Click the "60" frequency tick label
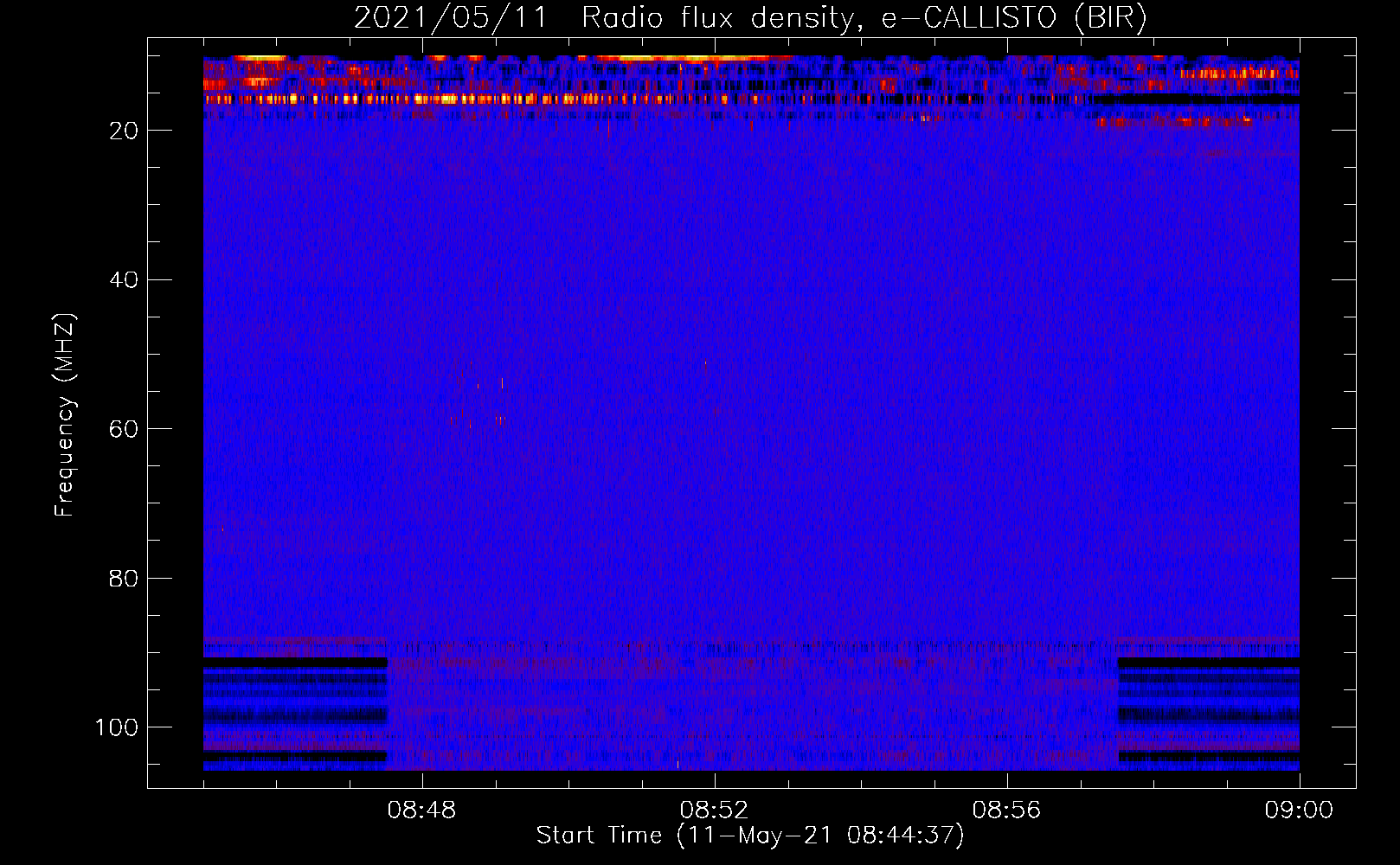 click(x=124, y=429)
